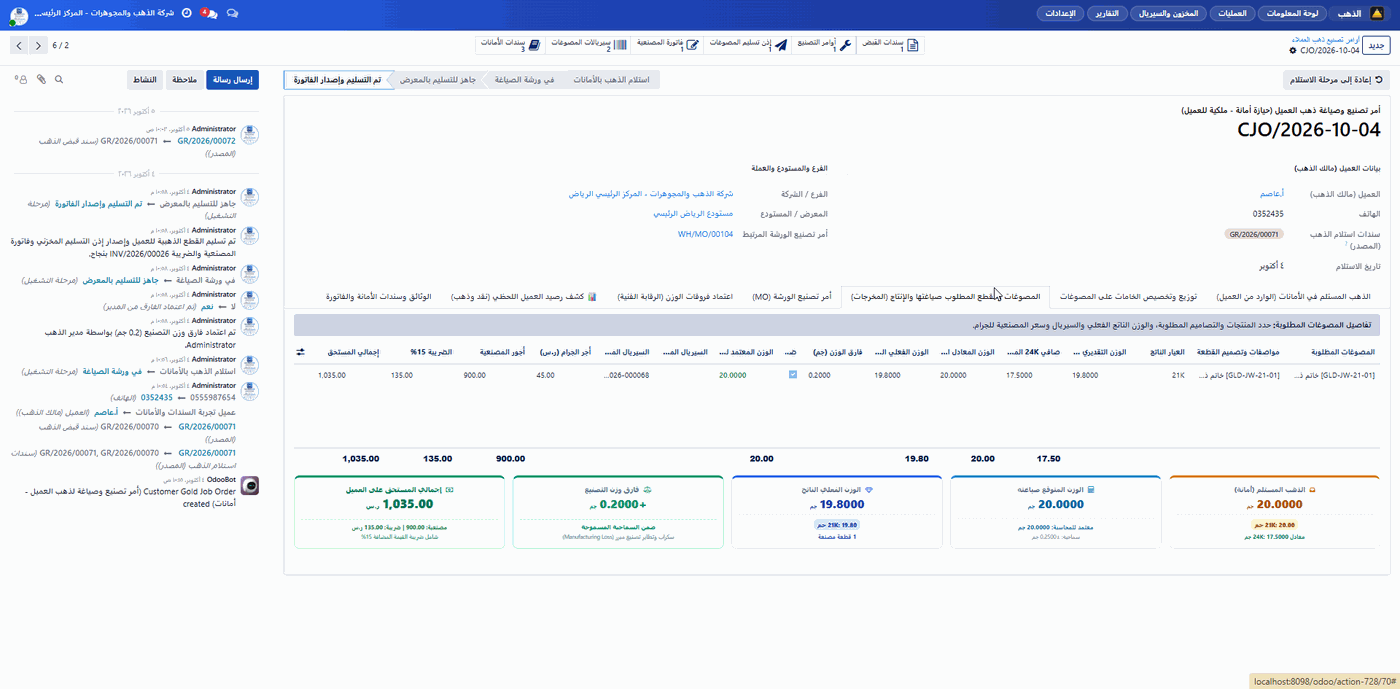Image resolution: width=1400 pixels, height=689 pixels.
Task: Open المخزون والسيريال menu
Action: coord(1170,13)
